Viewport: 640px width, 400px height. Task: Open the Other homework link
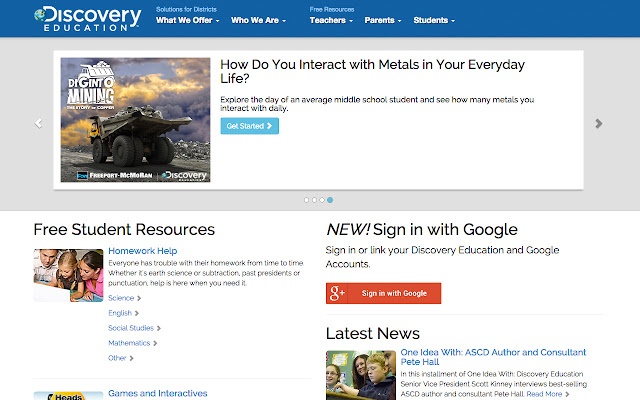(120, 358)
